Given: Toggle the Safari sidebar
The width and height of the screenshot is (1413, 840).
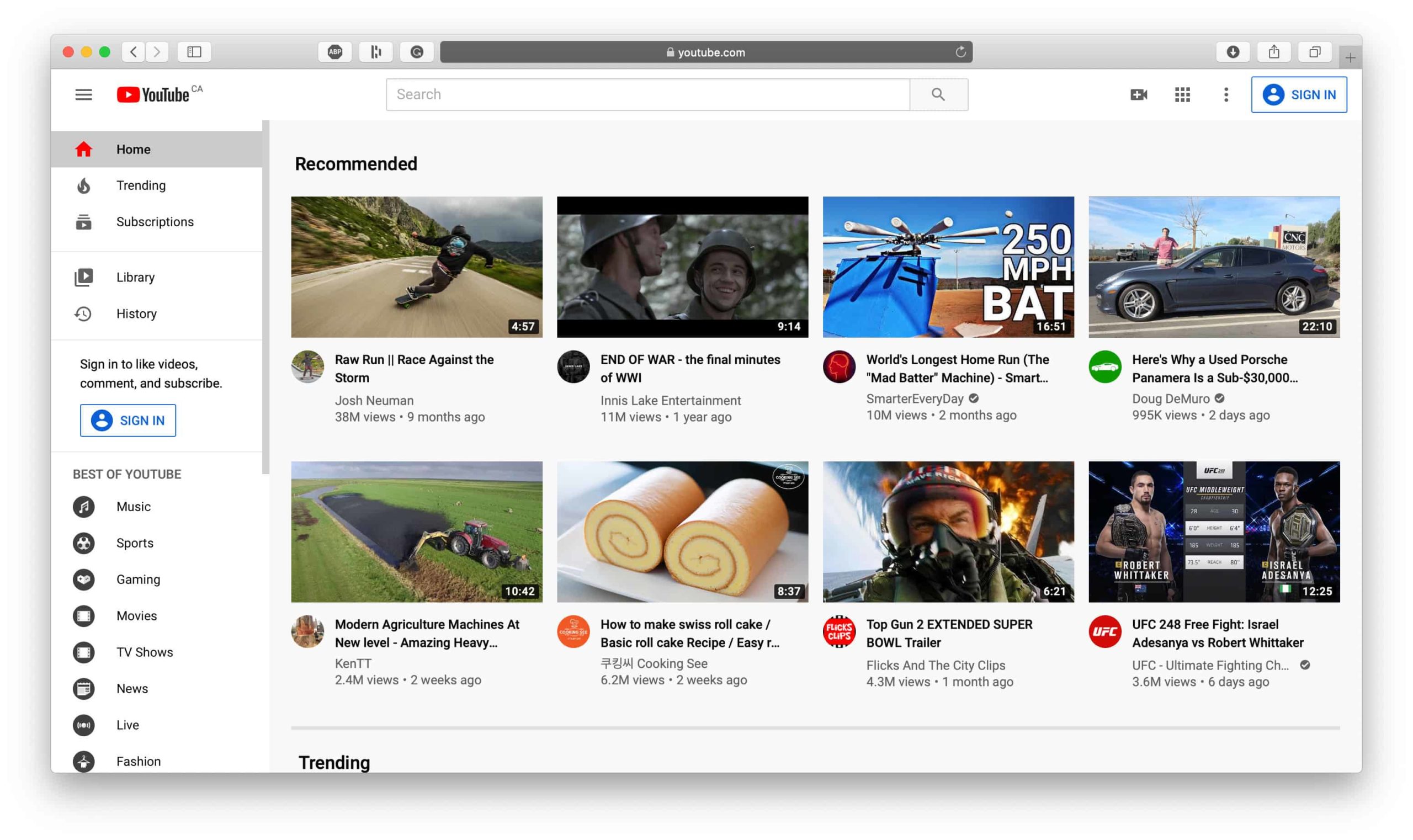Looking at the screenshot, I should tap(194, 52).
